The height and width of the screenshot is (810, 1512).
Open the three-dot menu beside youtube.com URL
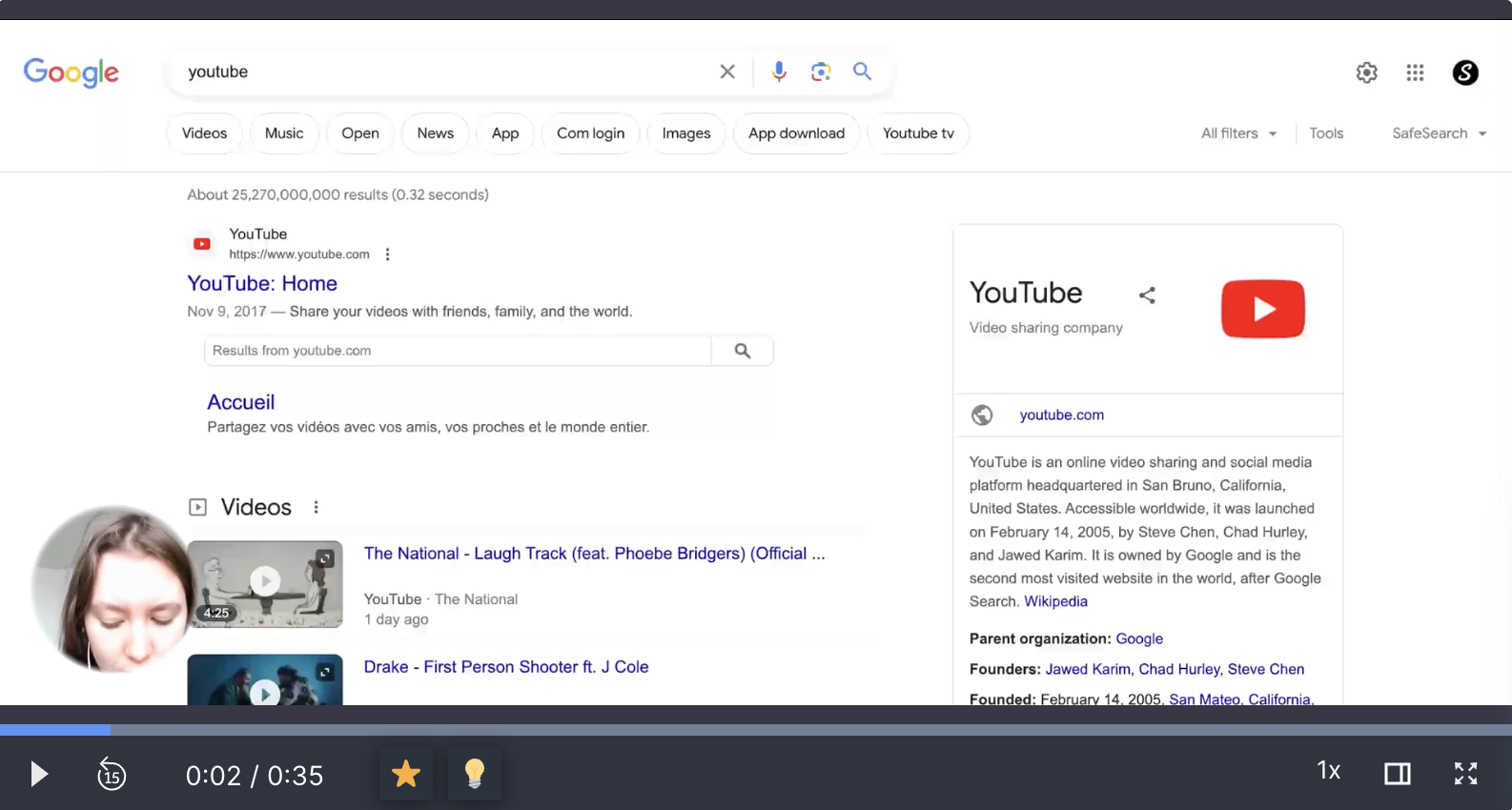[387, 254]
